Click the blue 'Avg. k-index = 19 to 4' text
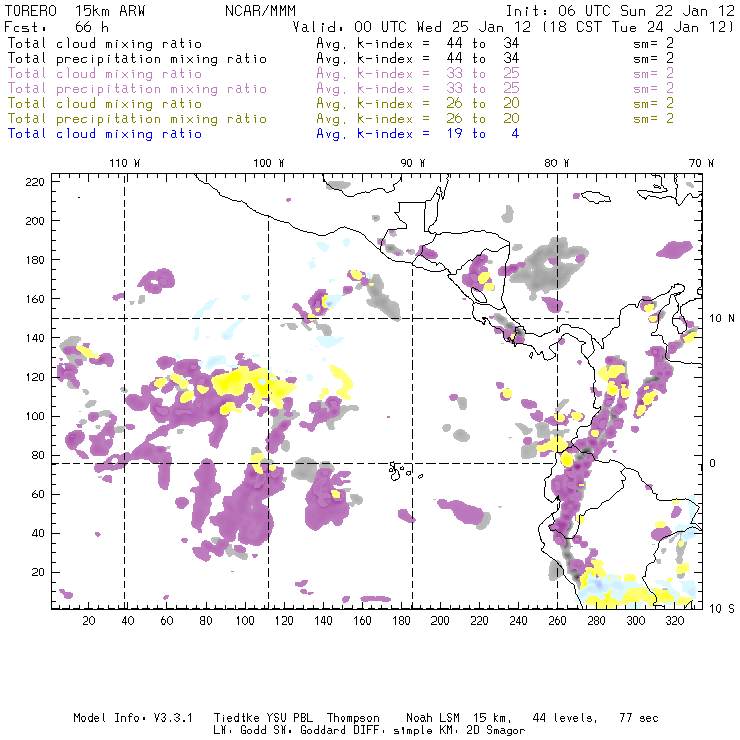This screenshot has width=740, height=740. coord(418,134)
